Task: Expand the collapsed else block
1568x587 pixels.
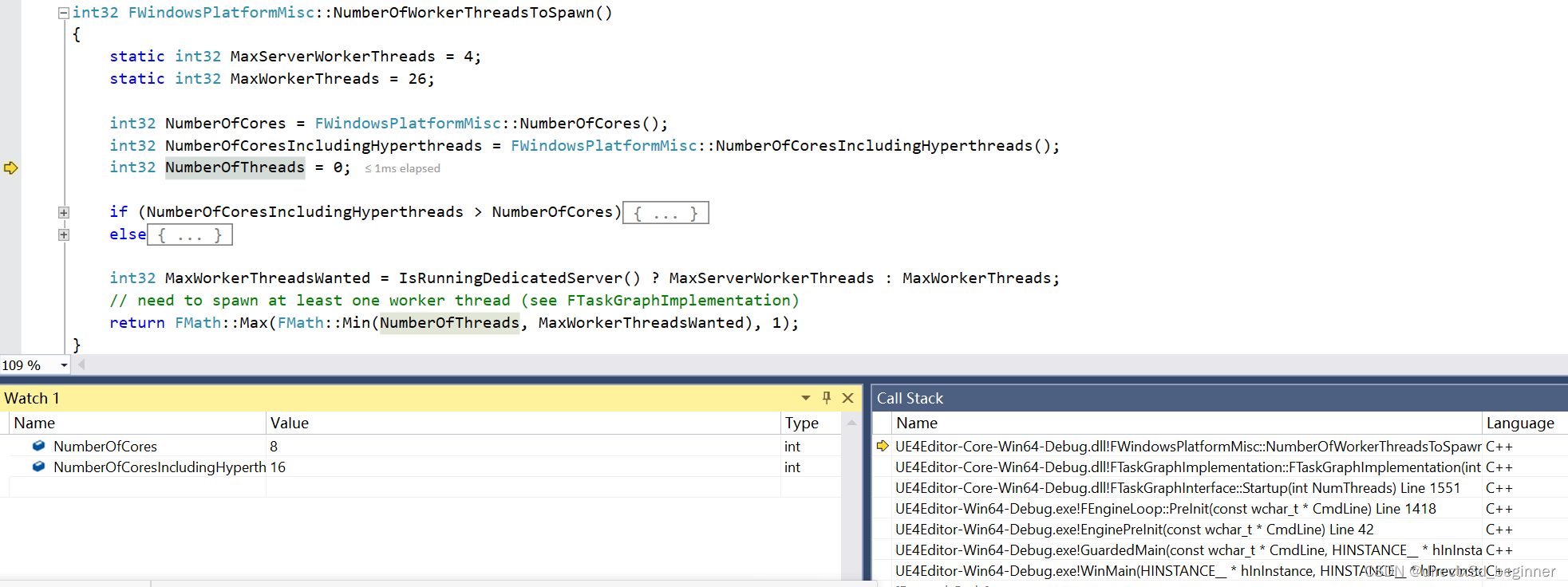Action: pos(63,235)
